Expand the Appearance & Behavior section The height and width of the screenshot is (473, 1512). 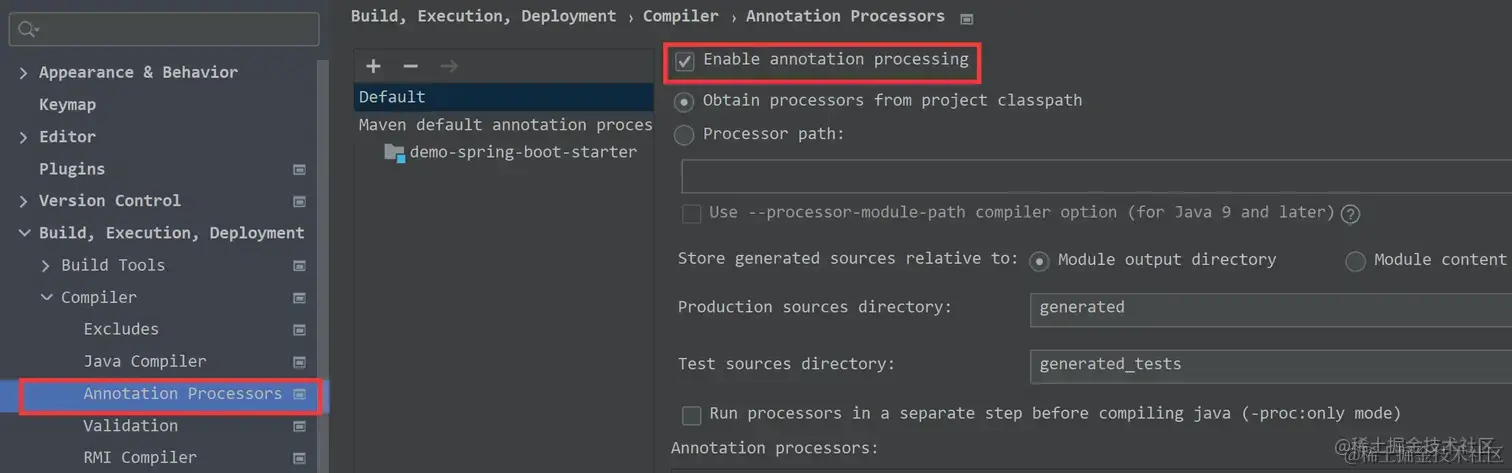pos(24,73)
